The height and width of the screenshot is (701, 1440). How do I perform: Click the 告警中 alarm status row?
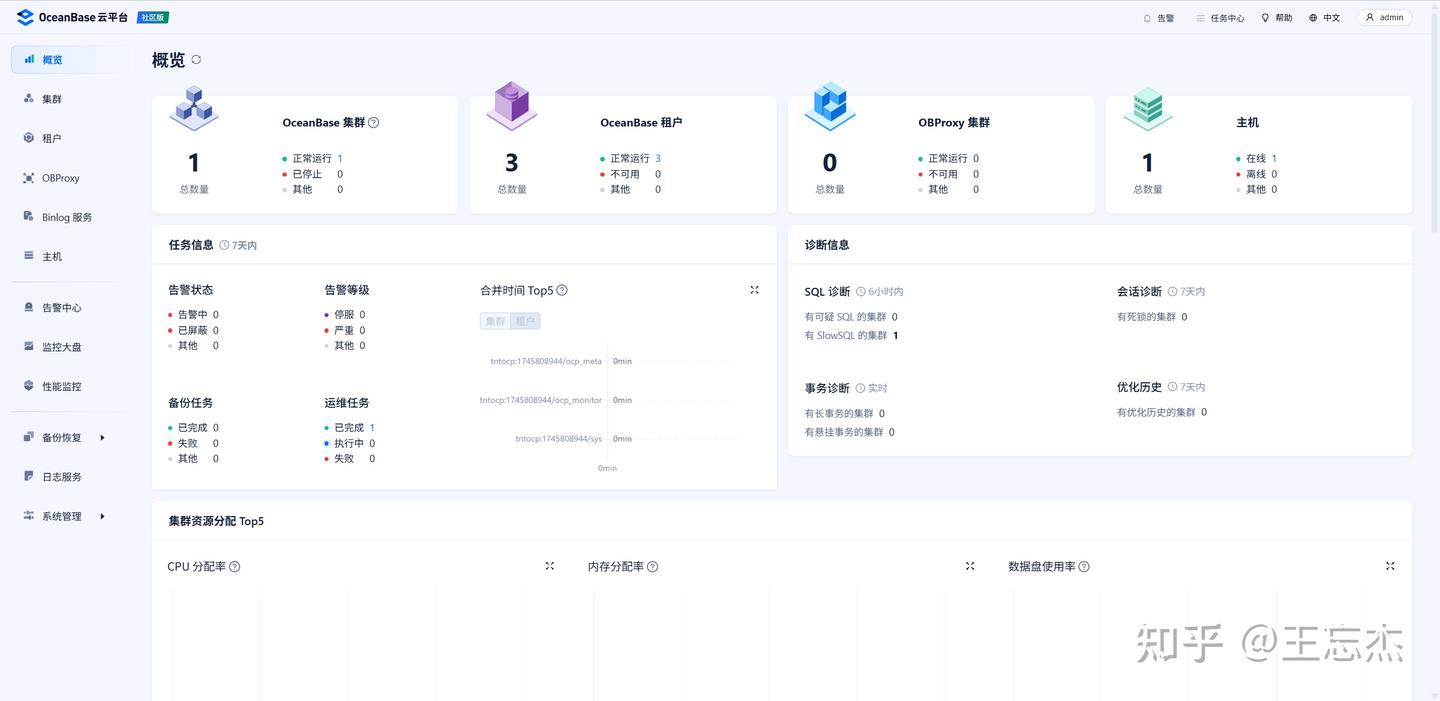pos(194,314)
